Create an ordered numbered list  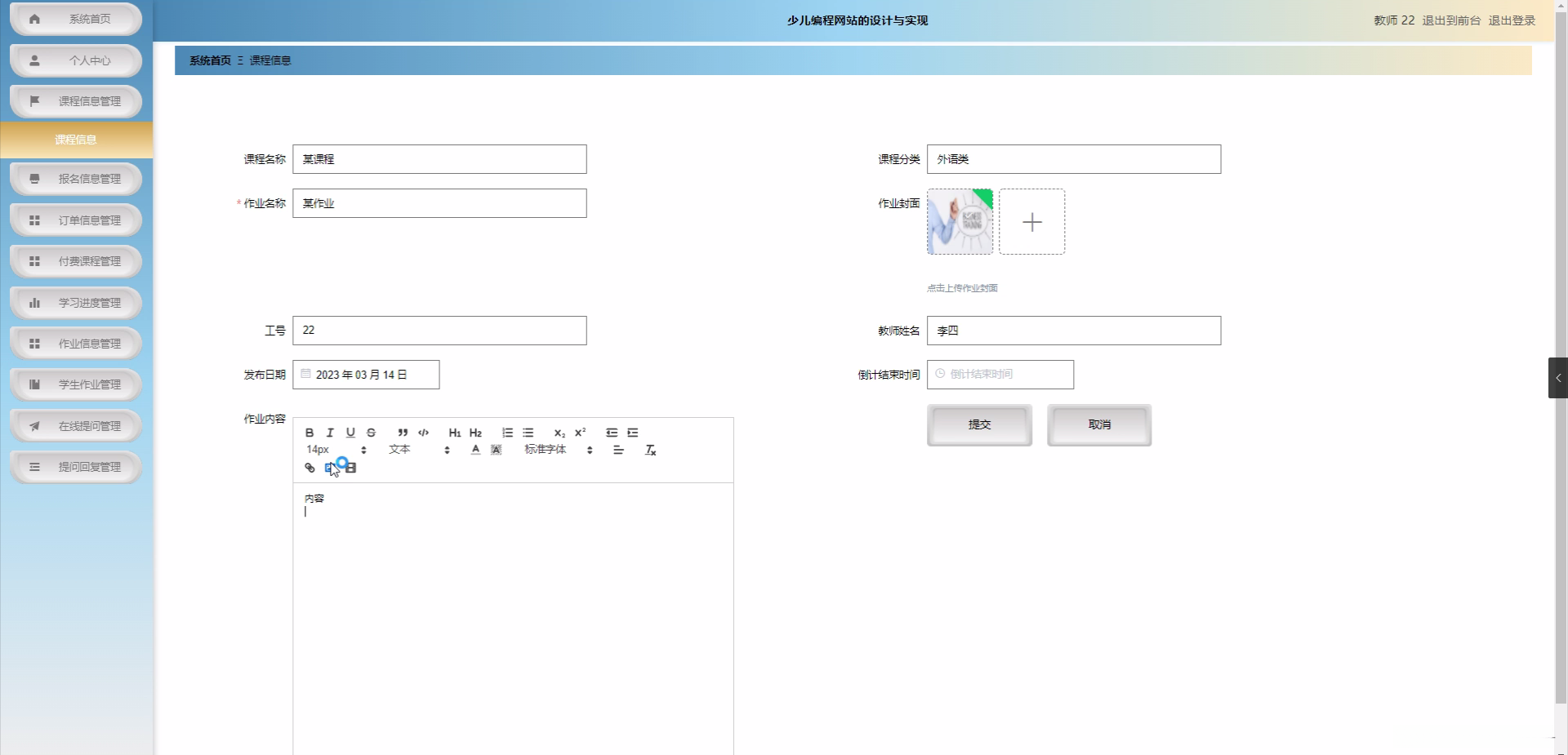(507, 433)
